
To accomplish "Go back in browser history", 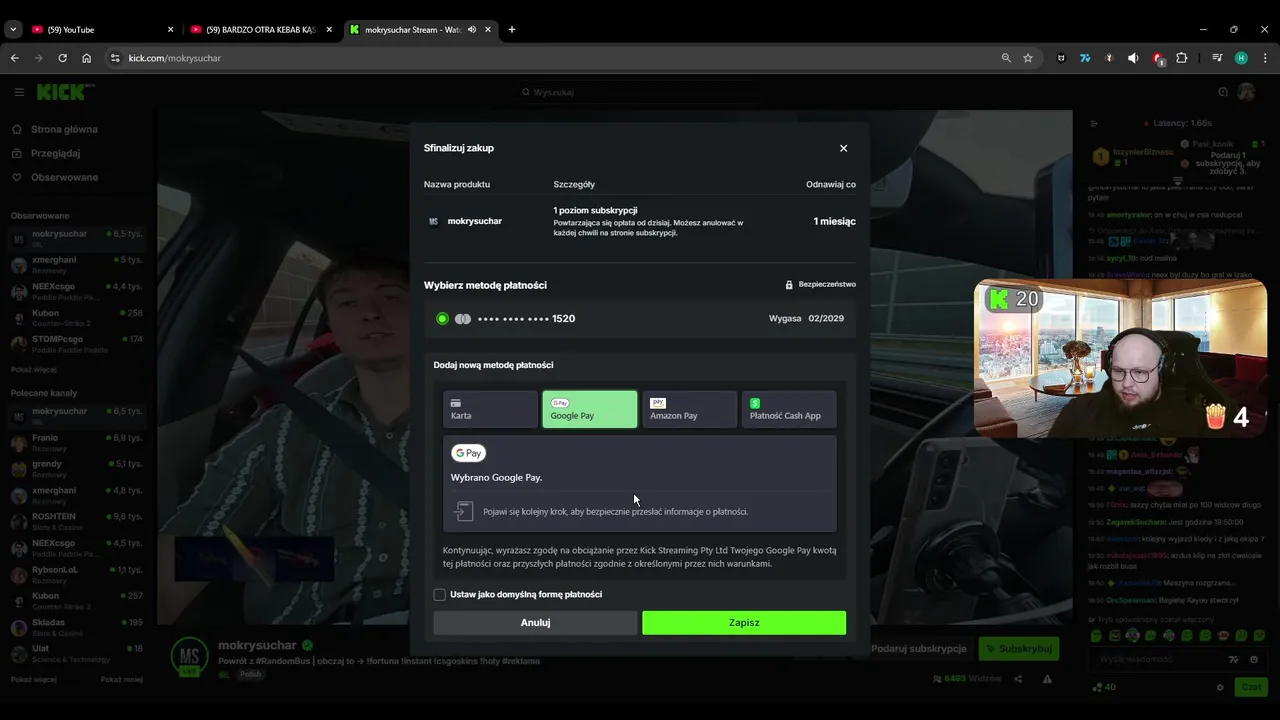I will [x=14, y=58].
